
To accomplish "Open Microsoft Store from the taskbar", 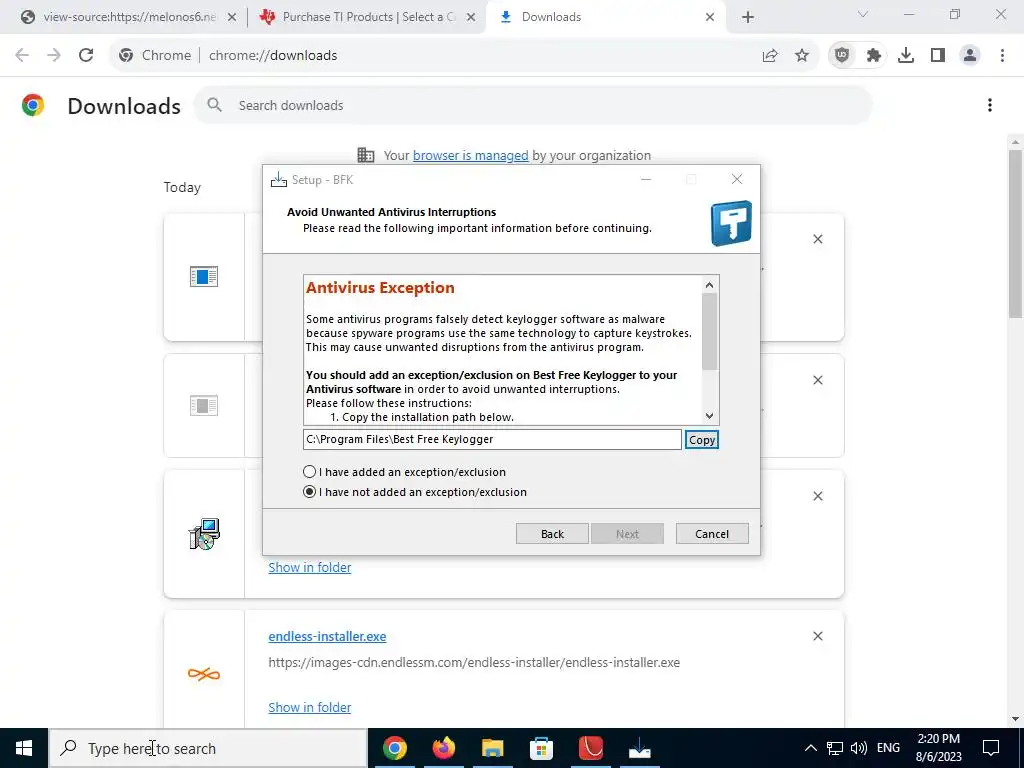I will pos(541,748).
